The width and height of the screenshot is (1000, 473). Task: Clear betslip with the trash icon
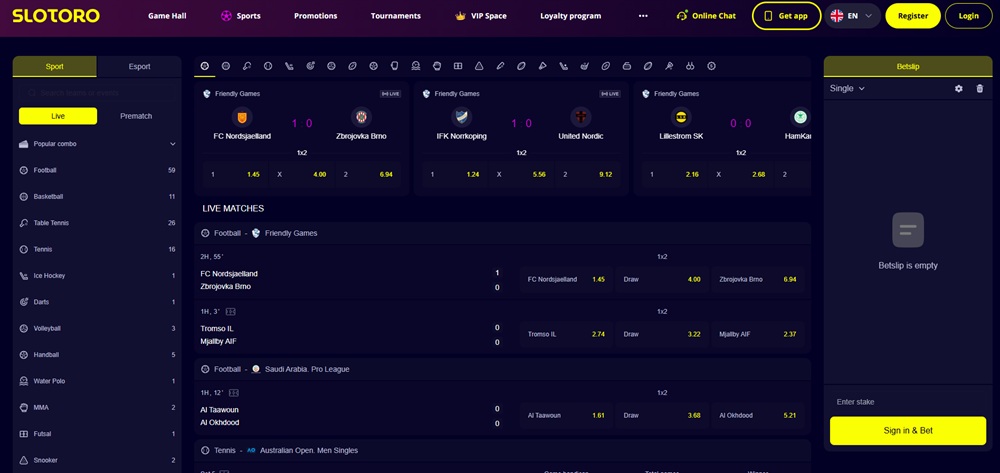pos(979,89)
